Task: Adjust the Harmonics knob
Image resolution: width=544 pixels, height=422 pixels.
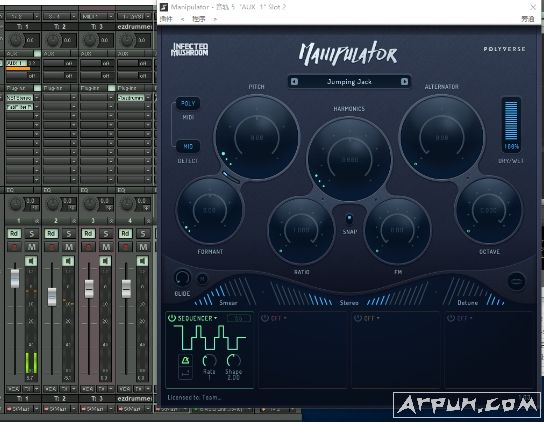Action: (349, 159)
